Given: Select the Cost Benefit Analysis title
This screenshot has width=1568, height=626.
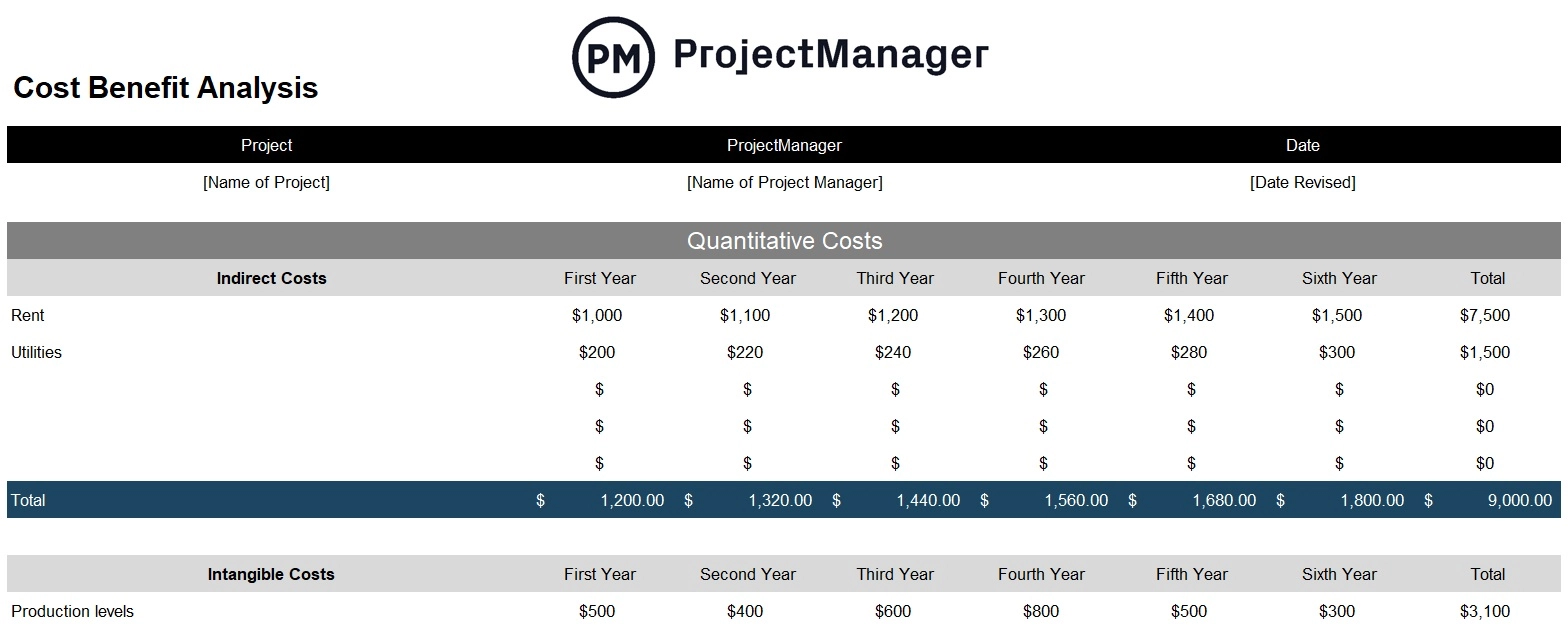Looking at the screenshot, I should (166, 88).
